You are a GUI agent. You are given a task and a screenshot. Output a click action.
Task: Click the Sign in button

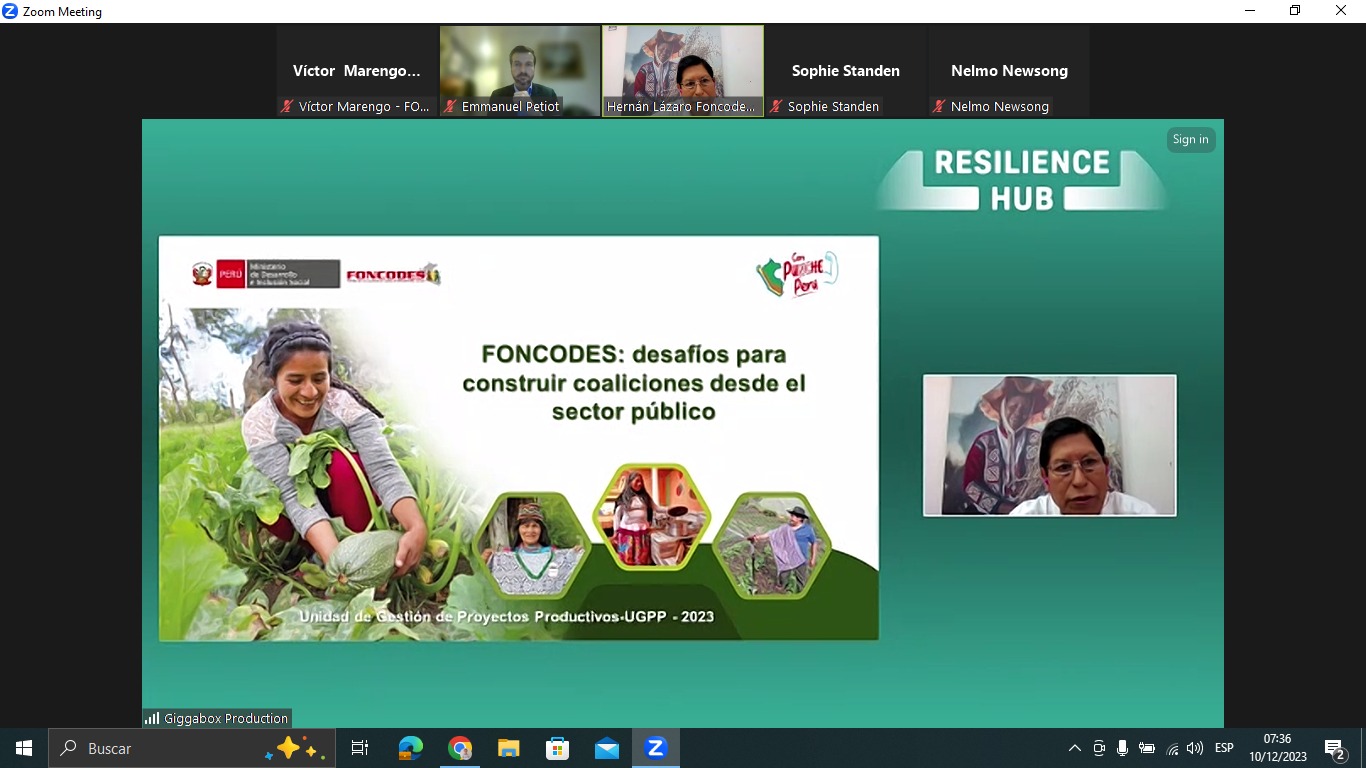(1190, 140)
